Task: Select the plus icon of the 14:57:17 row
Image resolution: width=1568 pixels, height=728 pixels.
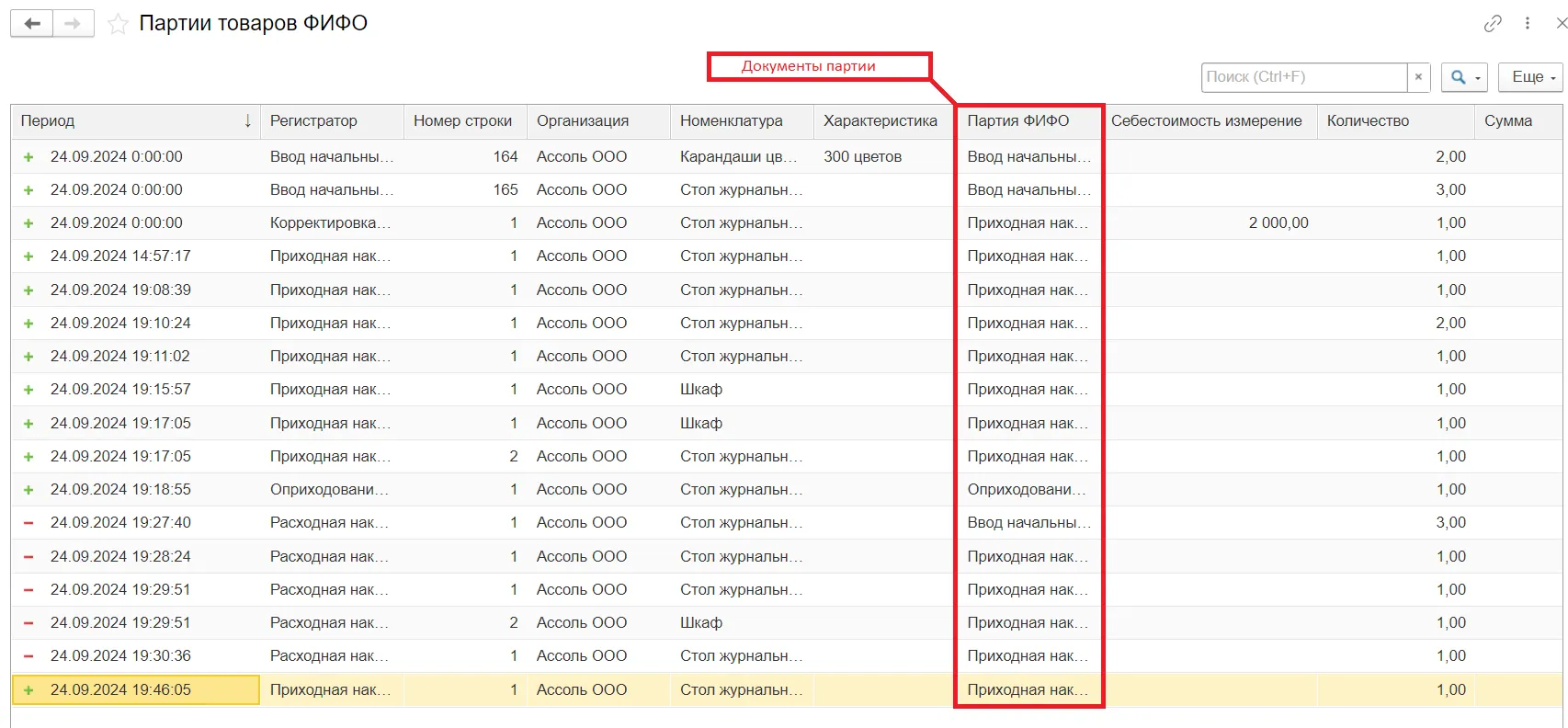Action: tap(28, 256)
